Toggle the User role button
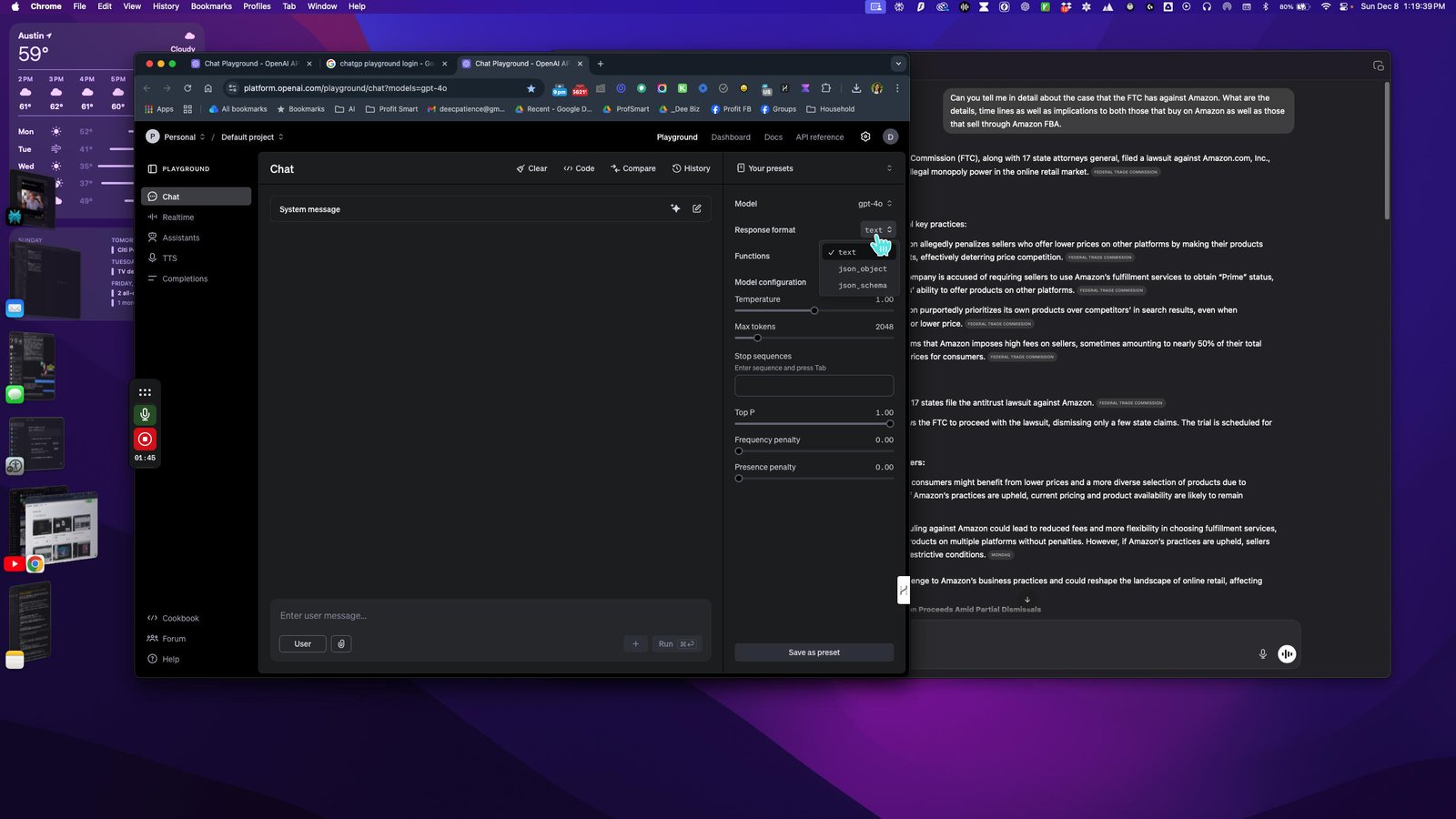This screenshot has height=819, width=1456. 302,643
